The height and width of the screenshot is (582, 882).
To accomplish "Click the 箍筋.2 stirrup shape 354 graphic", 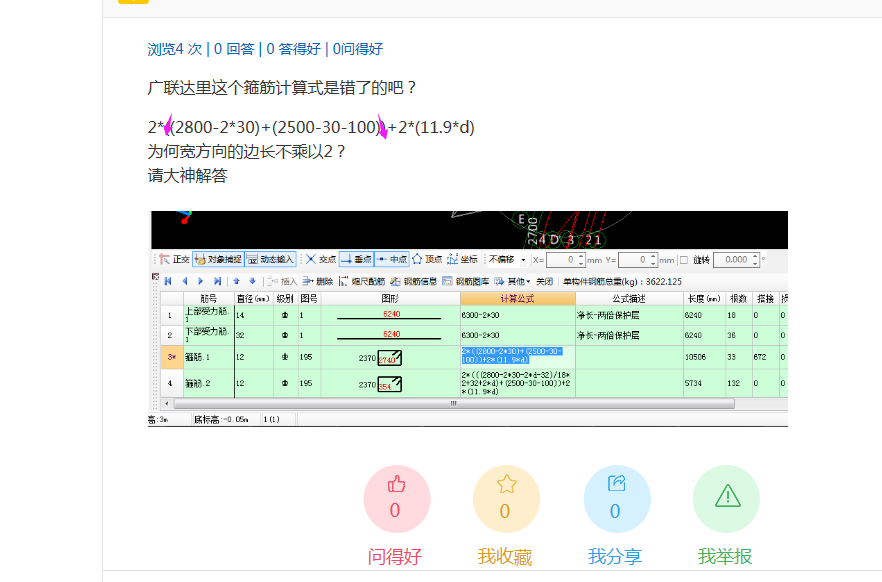I will 389,385.
